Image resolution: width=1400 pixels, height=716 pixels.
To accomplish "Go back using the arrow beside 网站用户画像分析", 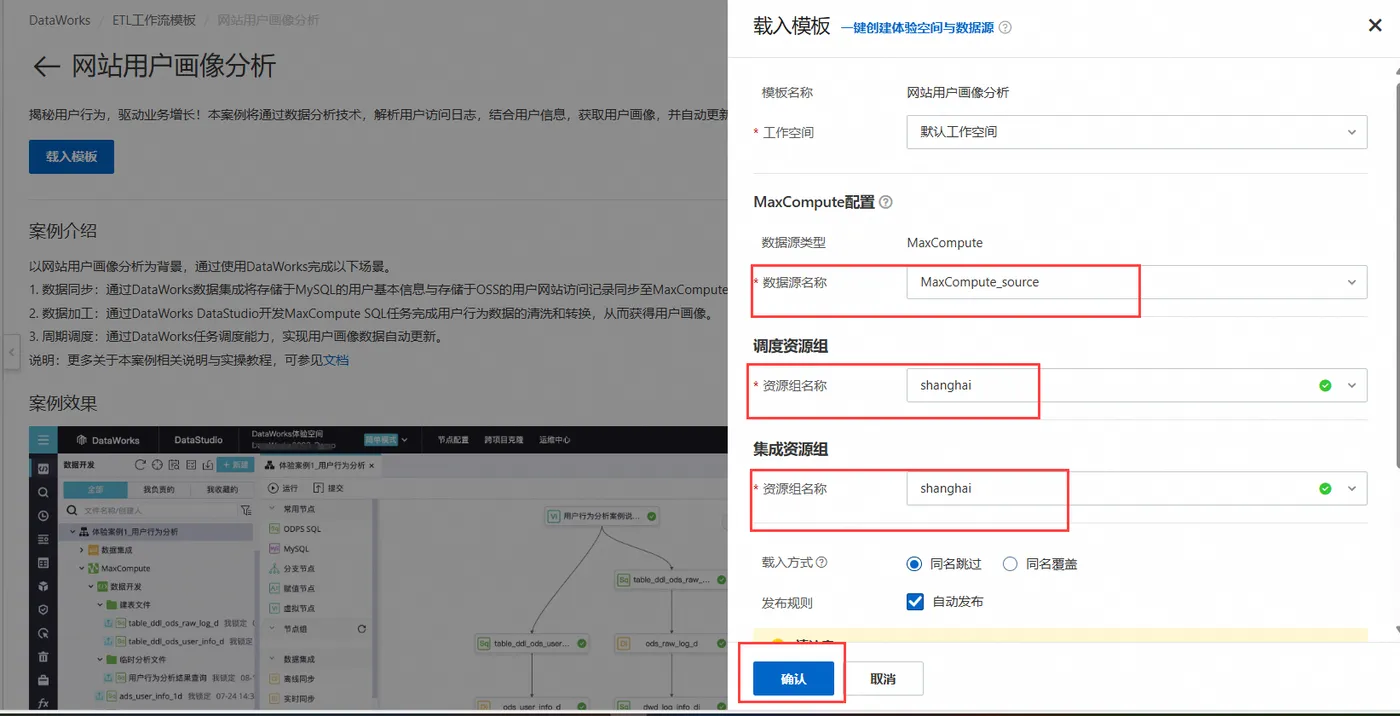I will tap(46, 67).
